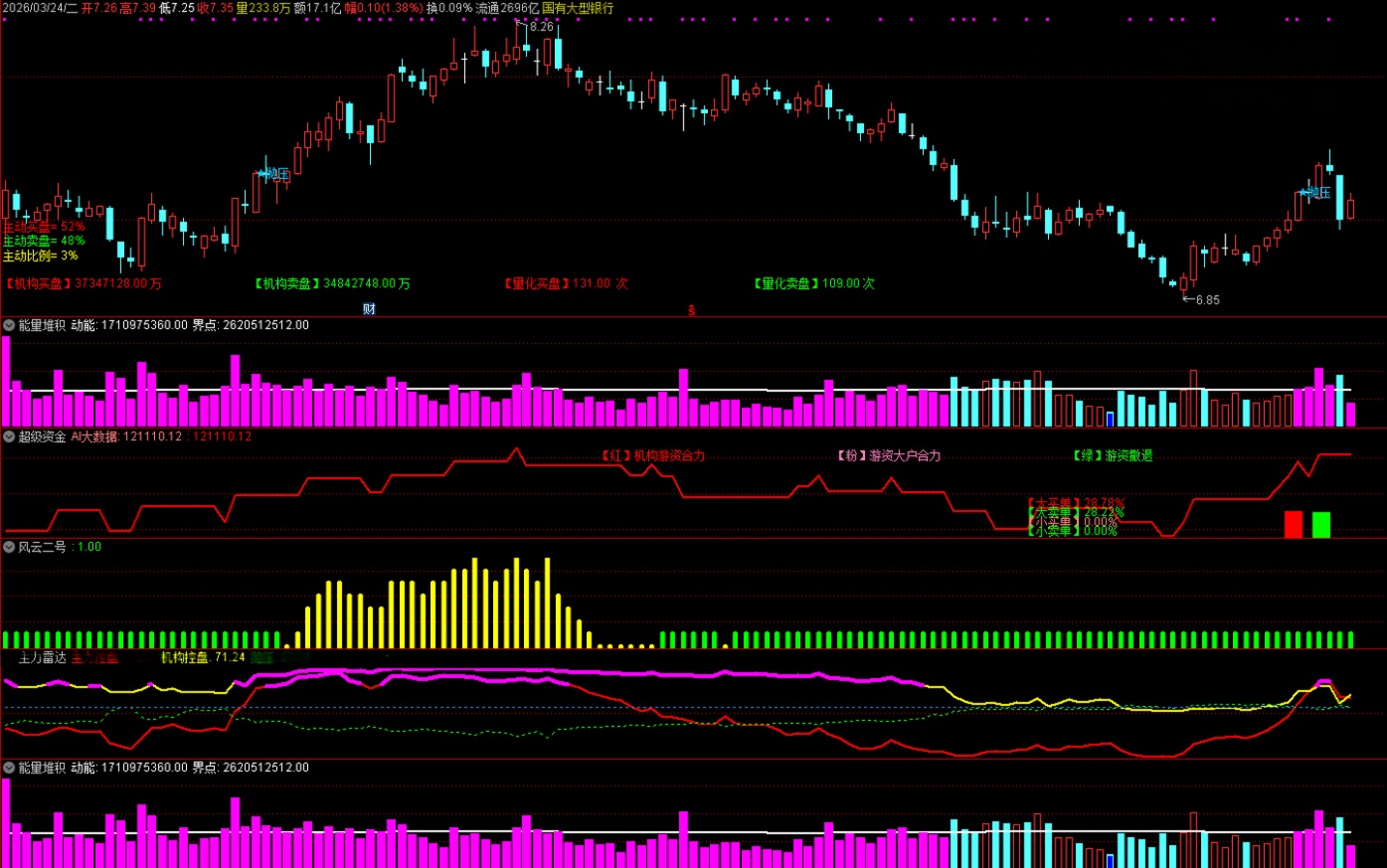Screen dimensions: 1387x868
Task: Open the bottom 能量堆积 panel dropdown arrow
Action: tap(9, 768)
